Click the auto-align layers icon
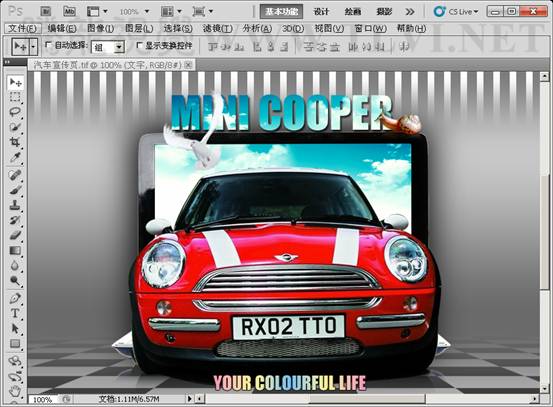This screenshot has width=553, height=407. coord(404,47)
